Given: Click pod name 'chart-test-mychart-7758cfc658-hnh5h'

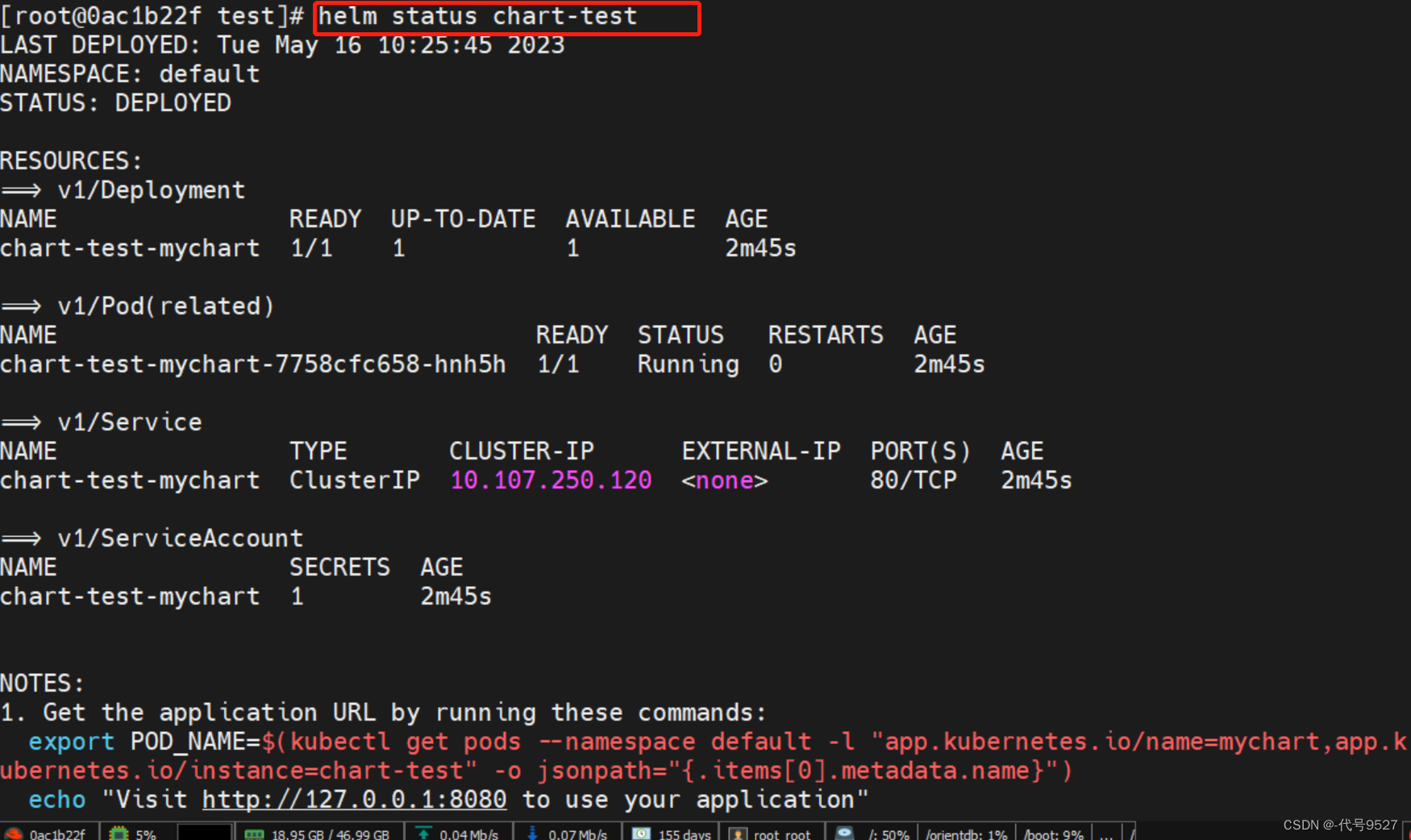Looking at the screenshot, I should [253, 364].
